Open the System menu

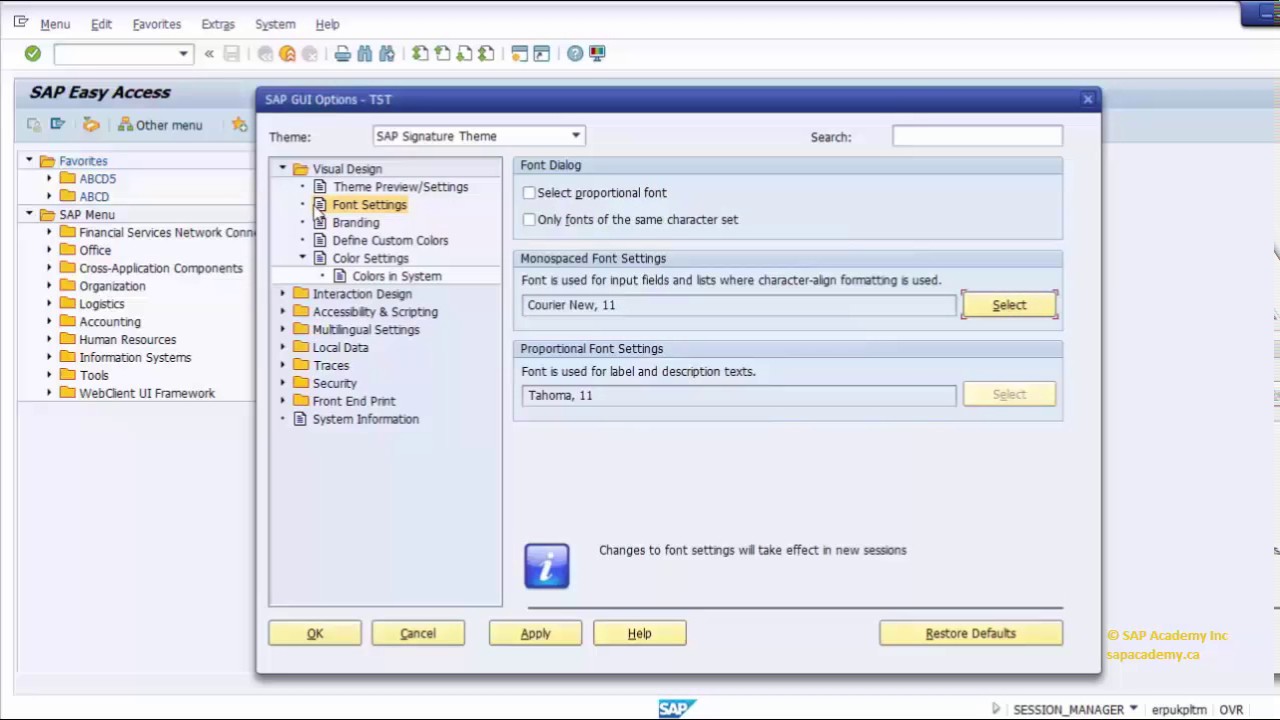coord(275,24)
